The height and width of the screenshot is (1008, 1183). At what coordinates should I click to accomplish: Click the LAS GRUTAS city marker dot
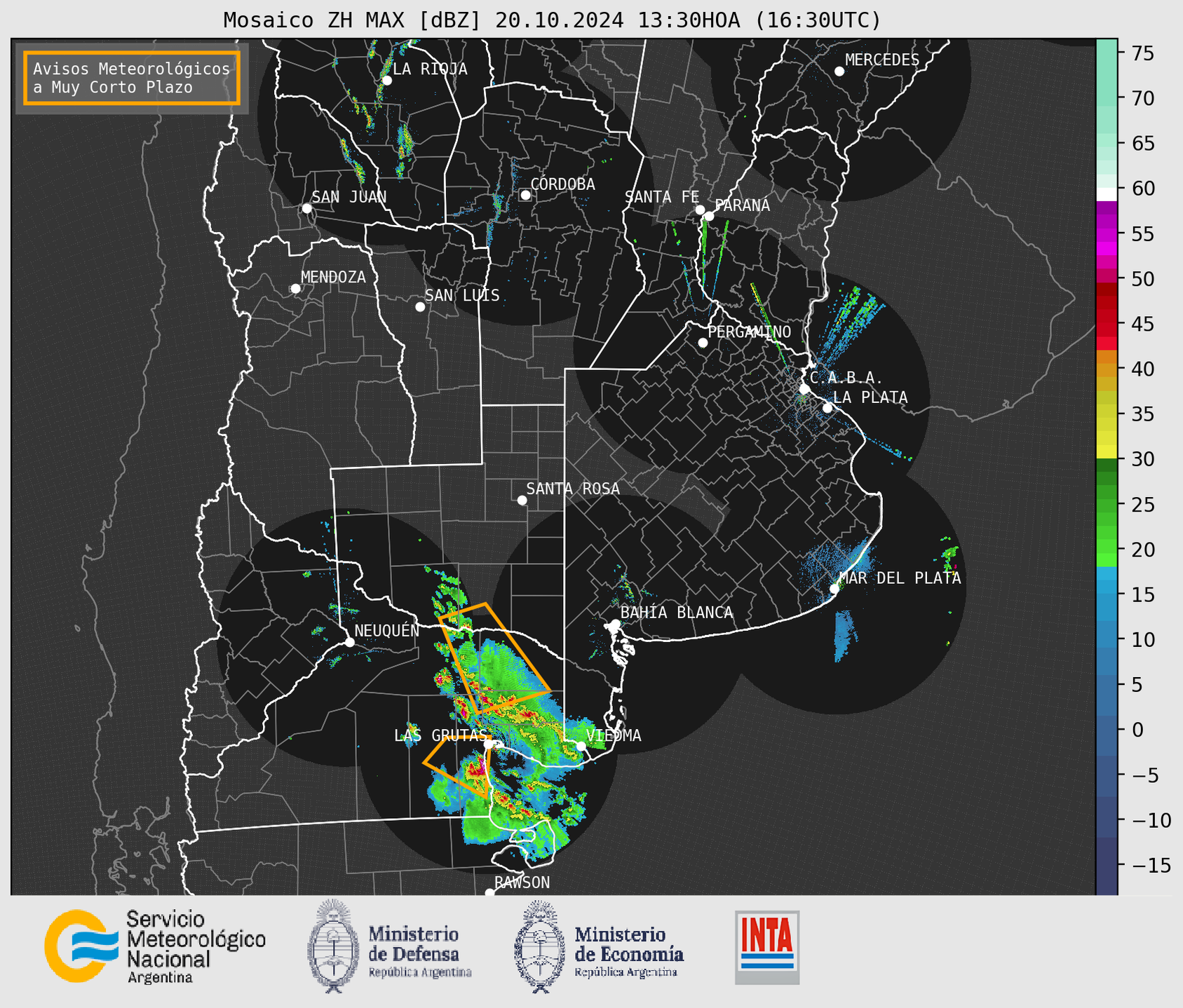tap(488, 744)
